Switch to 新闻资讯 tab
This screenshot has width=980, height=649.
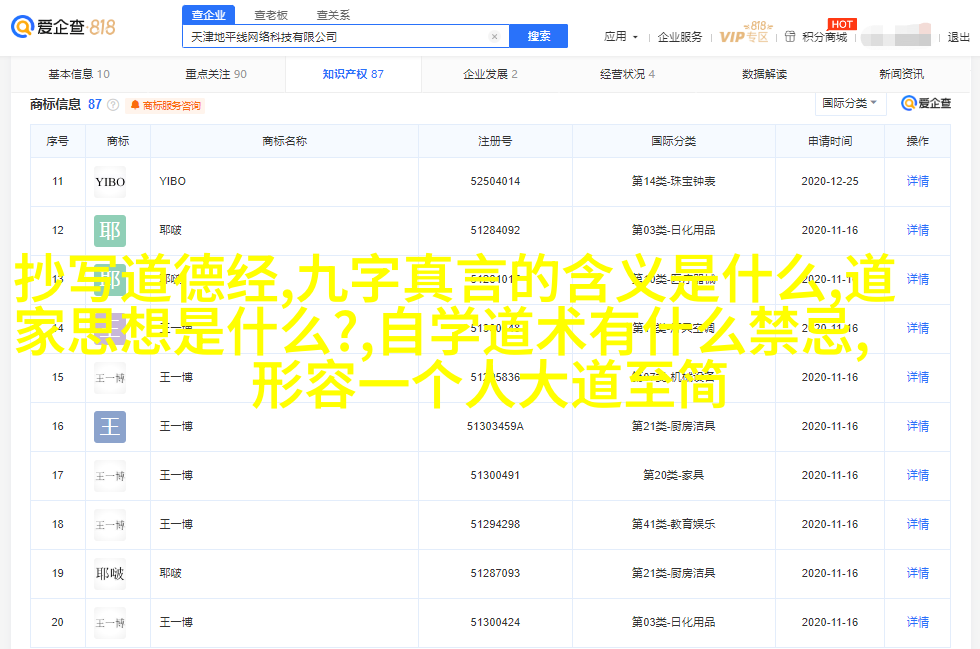(x=901, y=74)
